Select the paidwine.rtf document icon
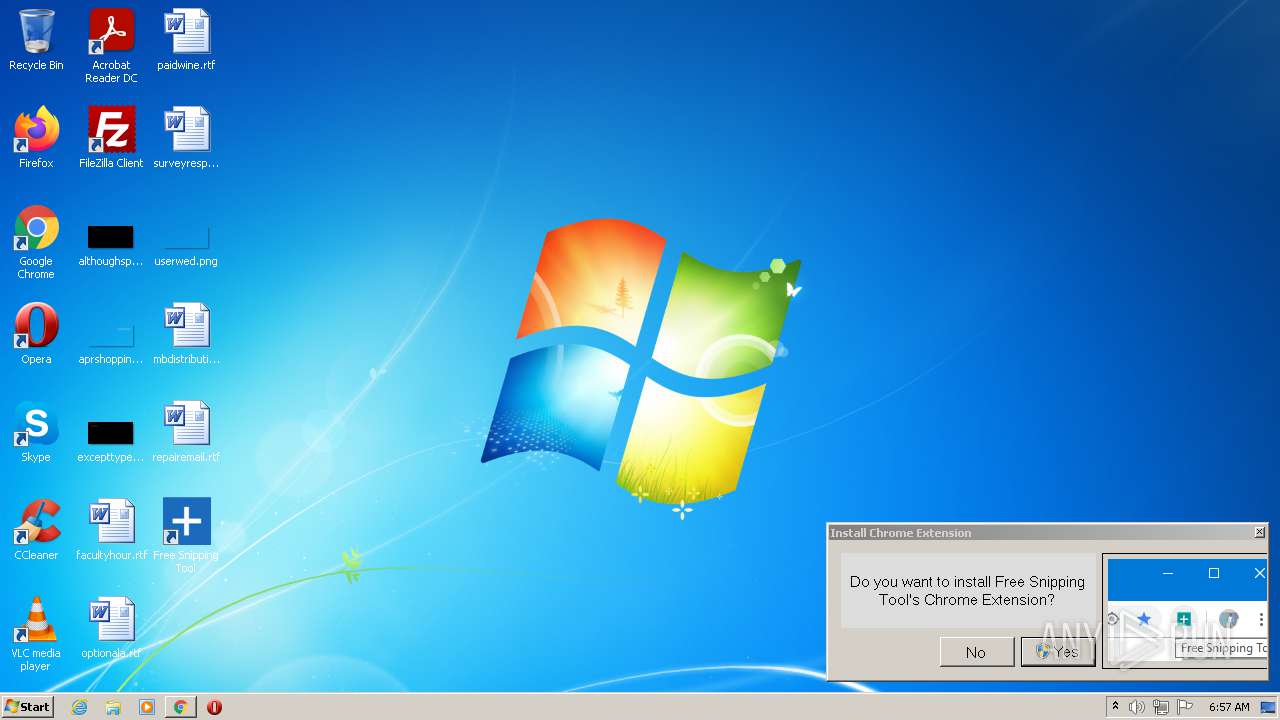1280x720 pixels. (186, 40)
